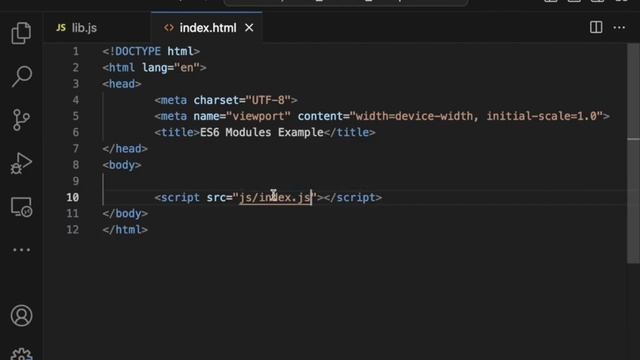
Task: Follow the js/index.js link in script tag
Action: pyautogui.click(x=275, y=198)
